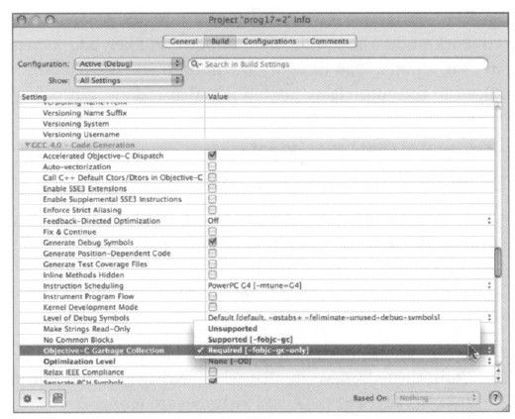Enable the Auto-vectorization checkbox
The height and width of the screenshot is (419, 515).
[212, 166]
